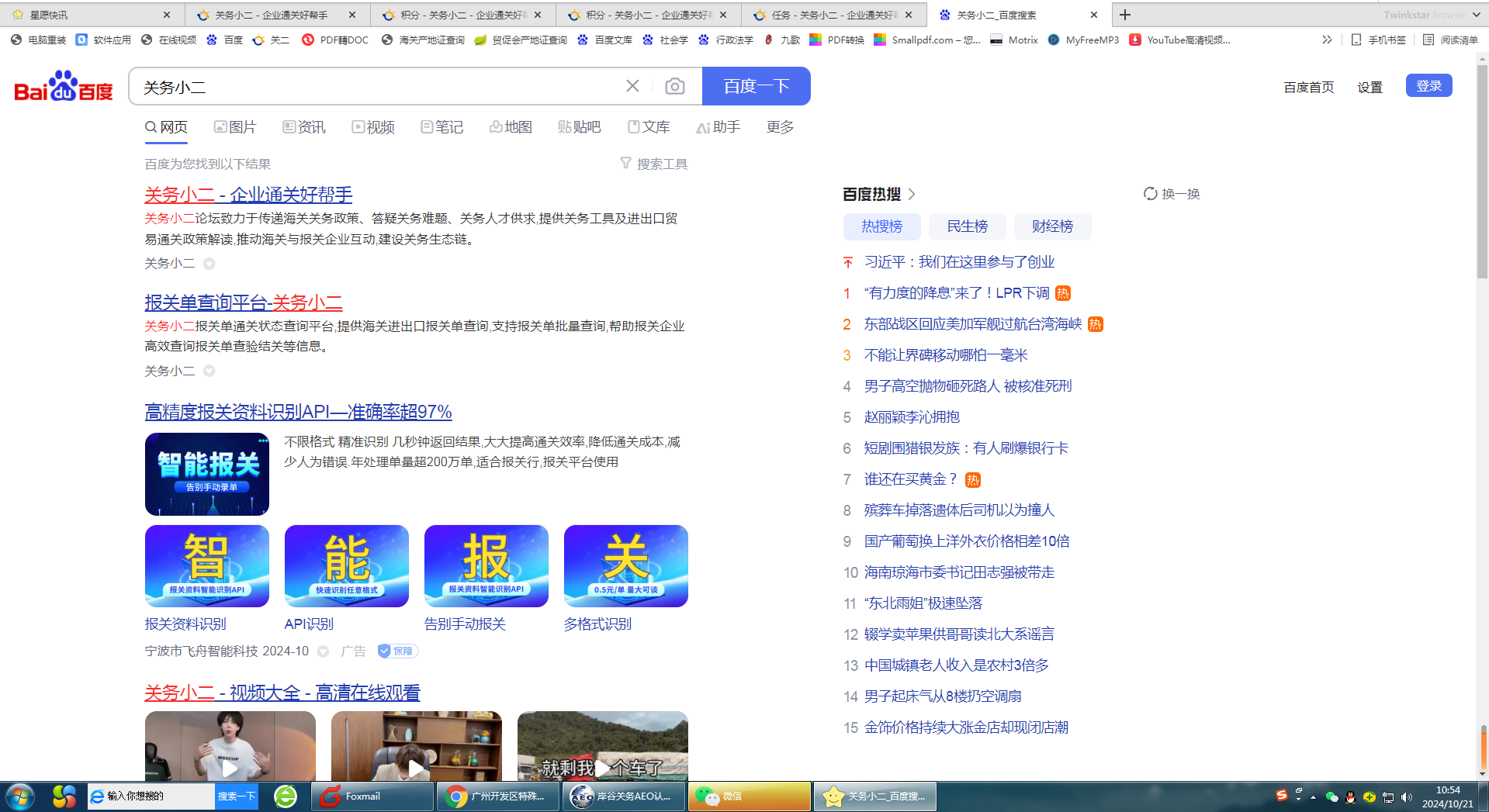Expand the overflow bookmarks chevron
The image size is (1489, 812).
click(x=1327, y=40)
